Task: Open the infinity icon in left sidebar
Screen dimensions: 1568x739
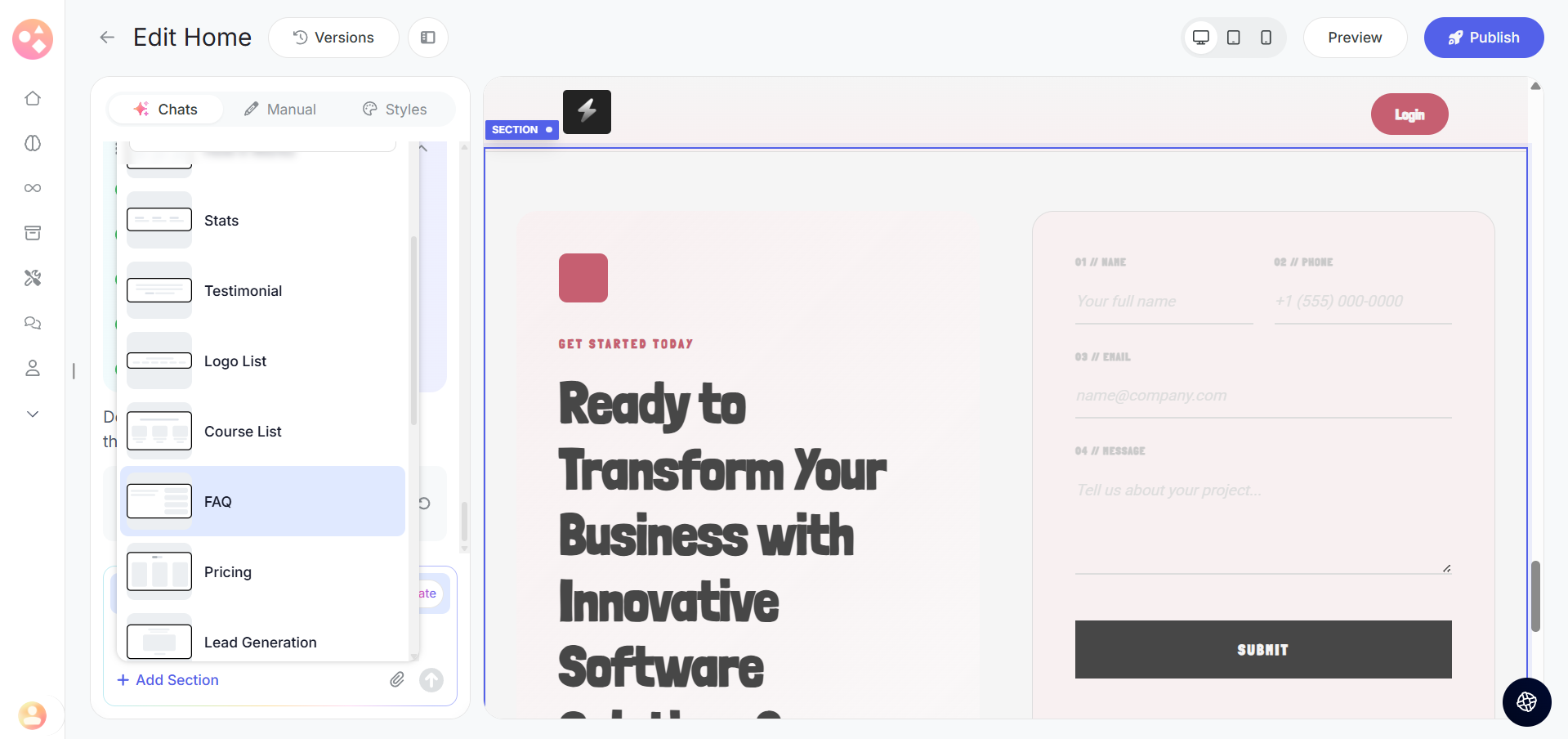Action: 33,188
